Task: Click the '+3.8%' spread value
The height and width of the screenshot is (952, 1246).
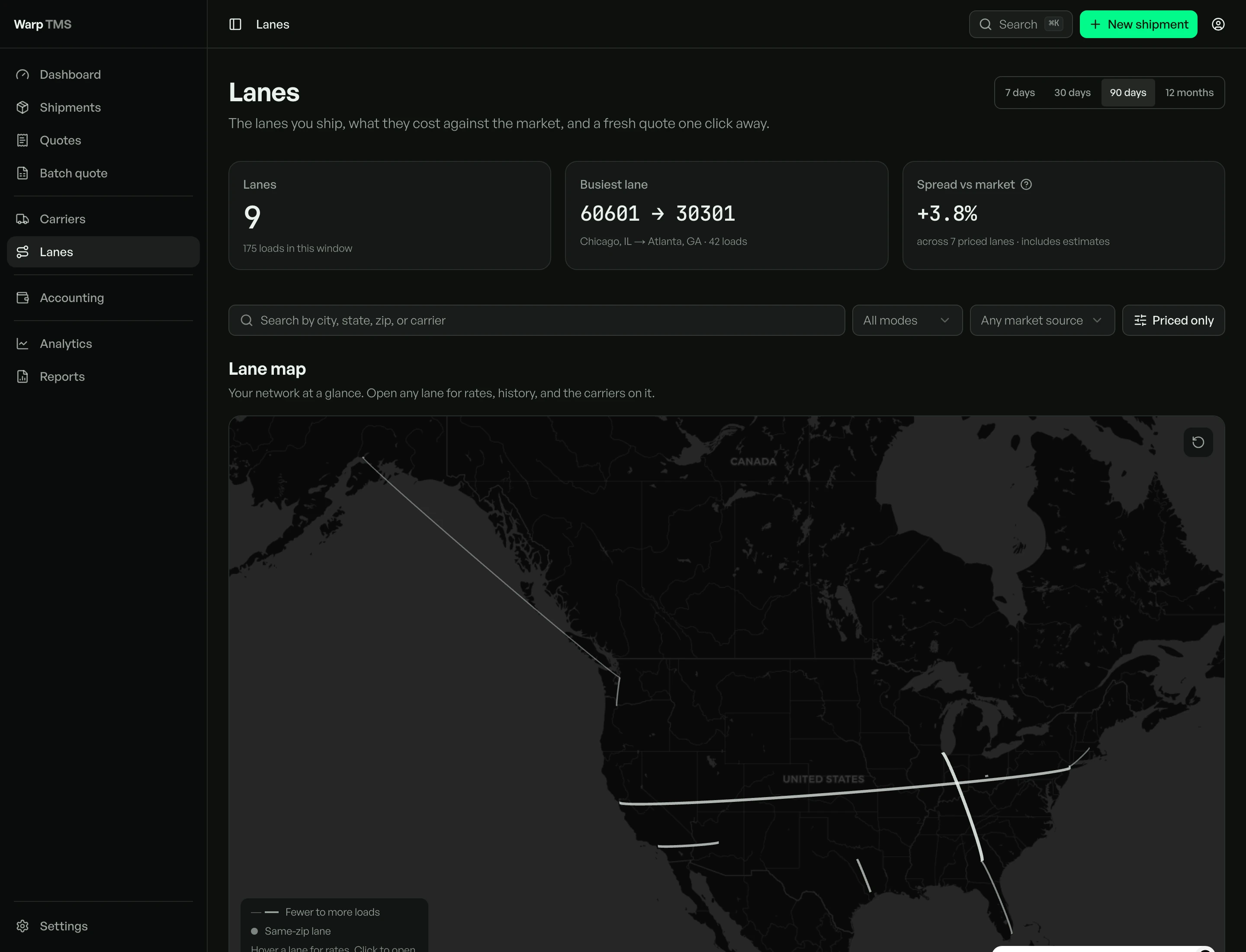Action: click(x=947, y=214)
